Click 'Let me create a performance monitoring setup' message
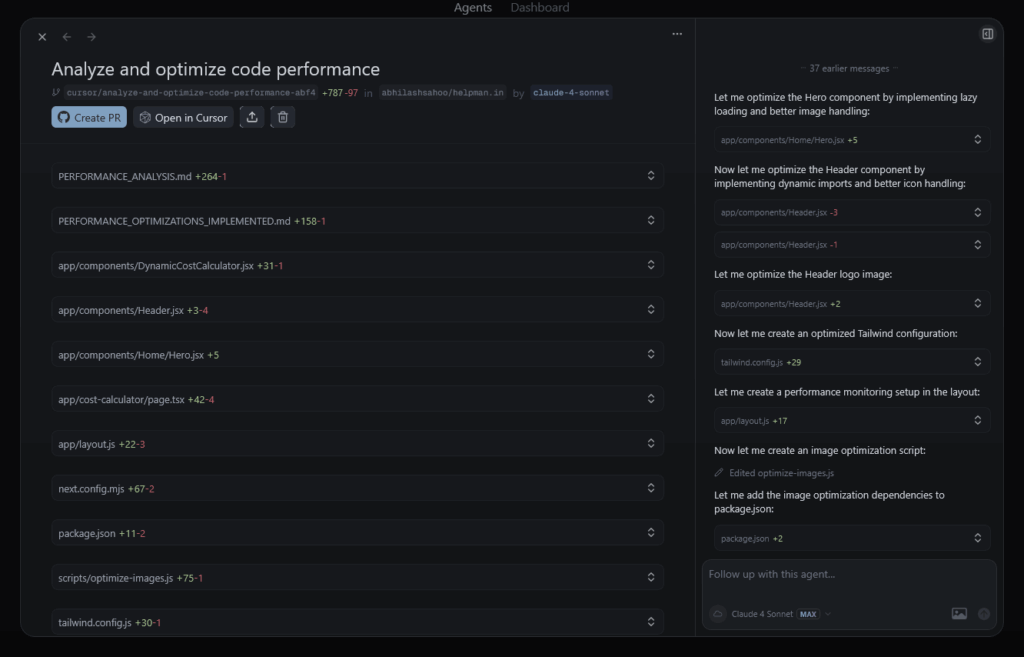1024x657 pixels. [x=847, y=392]
